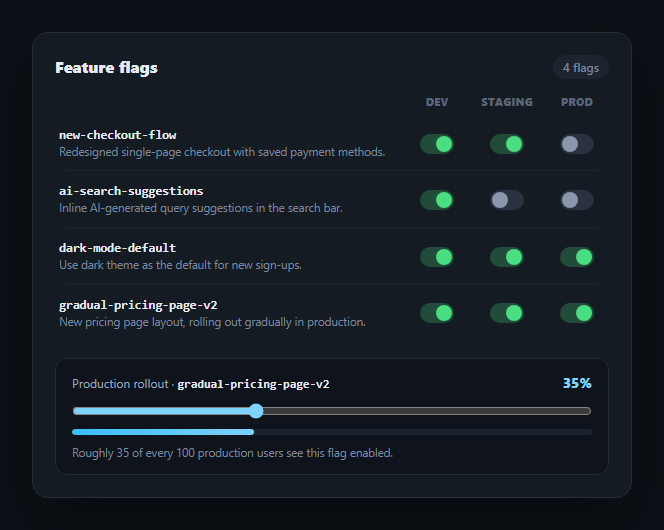
Task: Disable new-checkout-flow in DEV
Action: click(437, 144)
